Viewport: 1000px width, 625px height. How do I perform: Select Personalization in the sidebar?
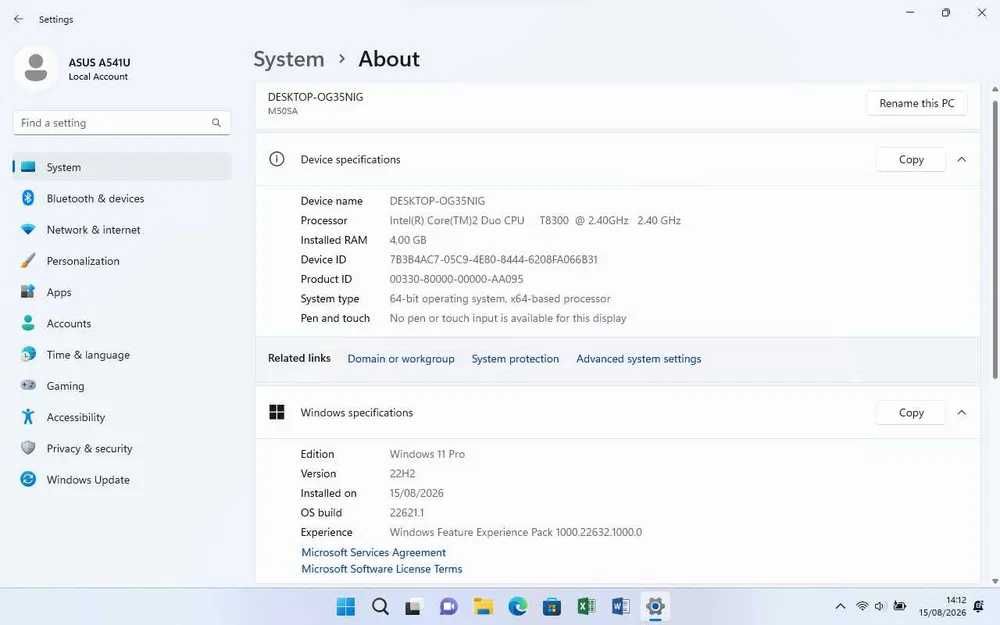122,261
